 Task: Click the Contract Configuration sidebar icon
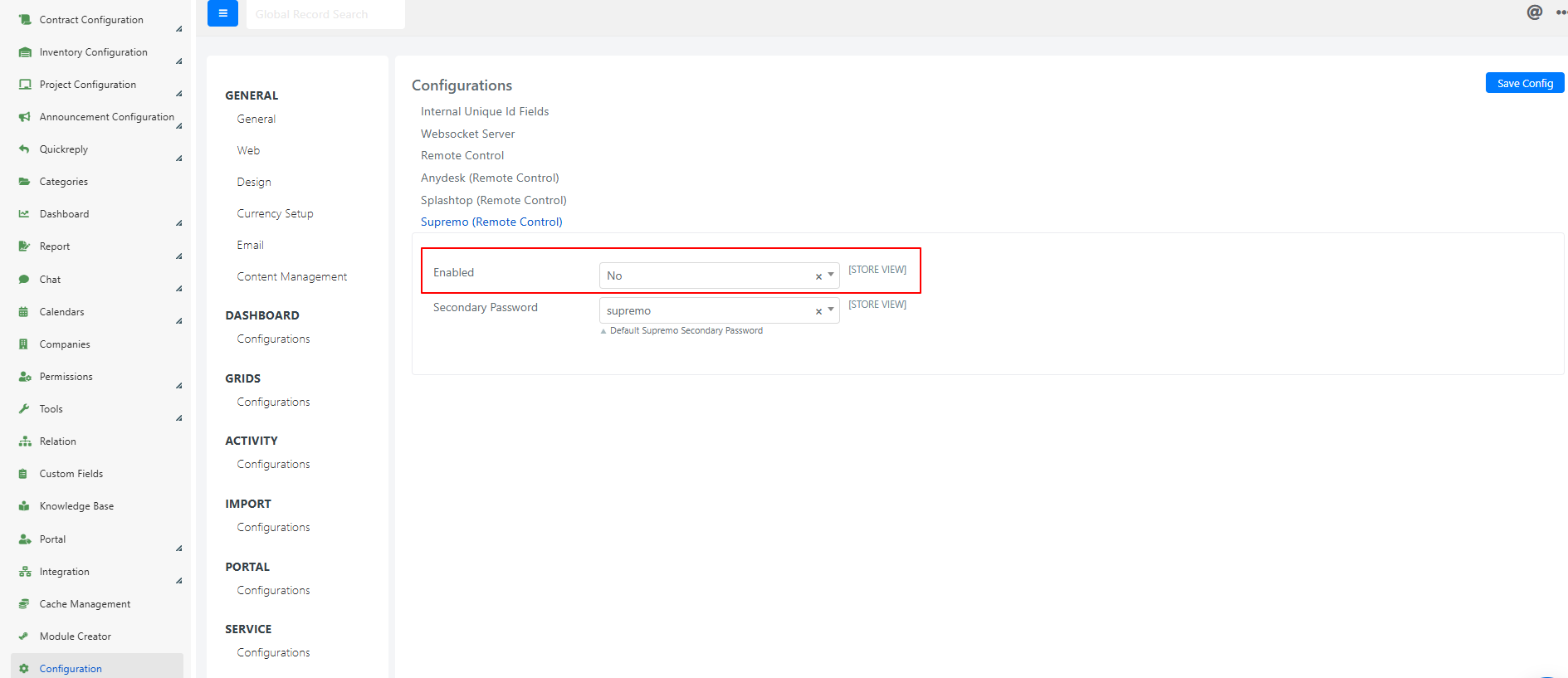click(x=25, y=19)
